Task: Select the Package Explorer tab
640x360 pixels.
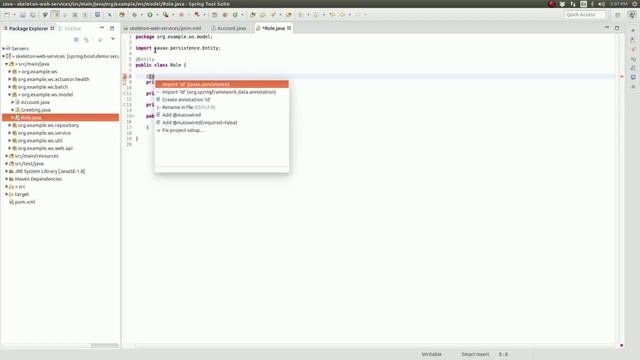Action: click(28, 29)
